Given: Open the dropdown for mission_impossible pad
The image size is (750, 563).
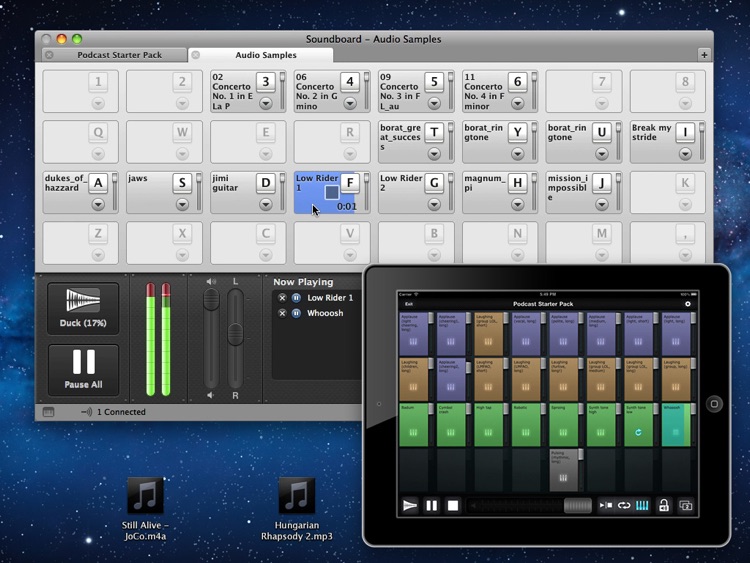Looking at the screenshot, I should pyautogui.click(x=602, y=204).
